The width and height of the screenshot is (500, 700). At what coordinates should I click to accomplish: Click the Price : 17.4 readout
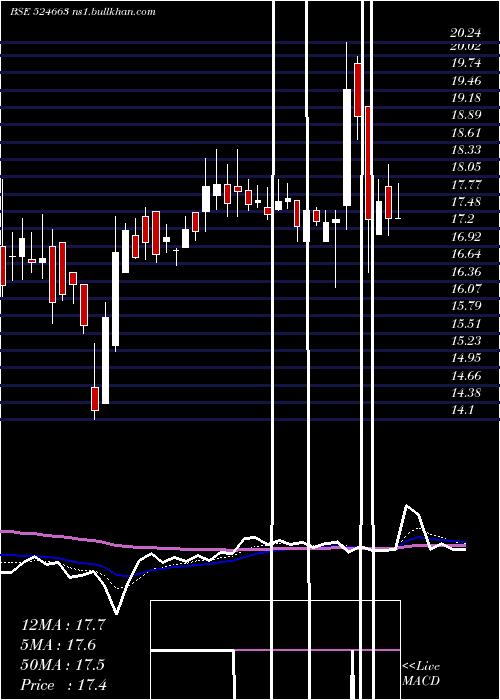[63, 685]
